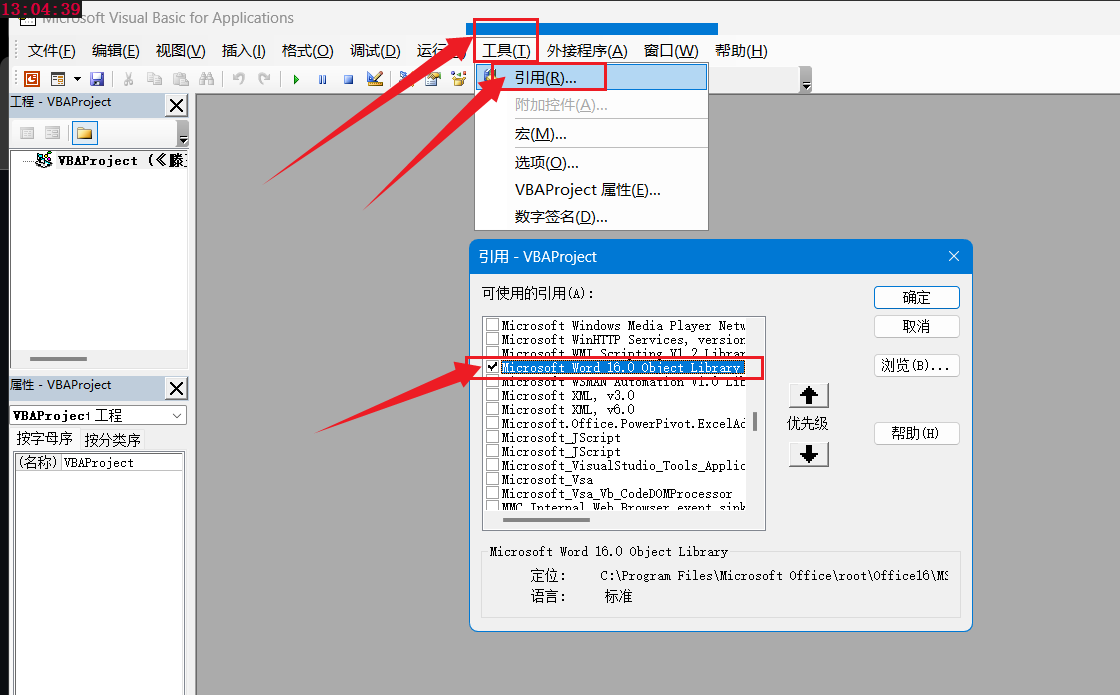Click the Reset stop square icon
The height and width of the screenshot is (695, 1120).
[349, 79]
